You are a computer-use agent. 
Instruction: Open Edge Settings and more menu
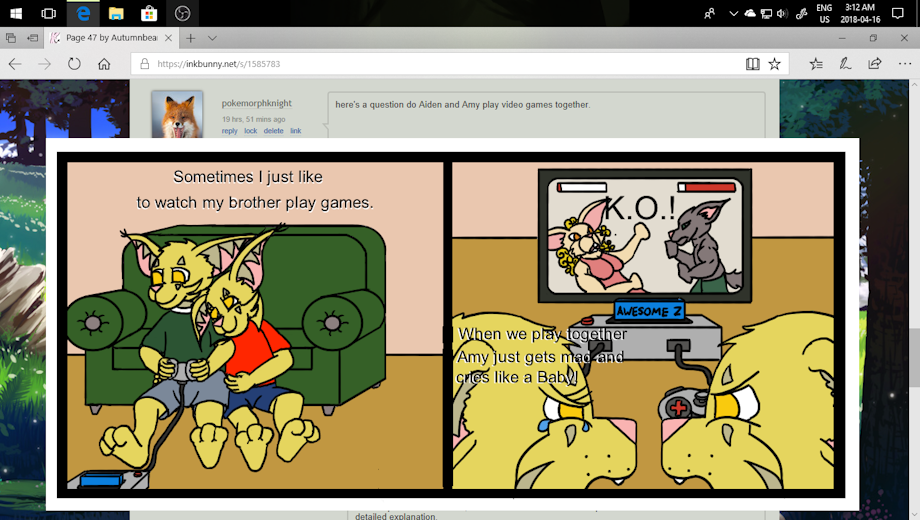point(904,64)
